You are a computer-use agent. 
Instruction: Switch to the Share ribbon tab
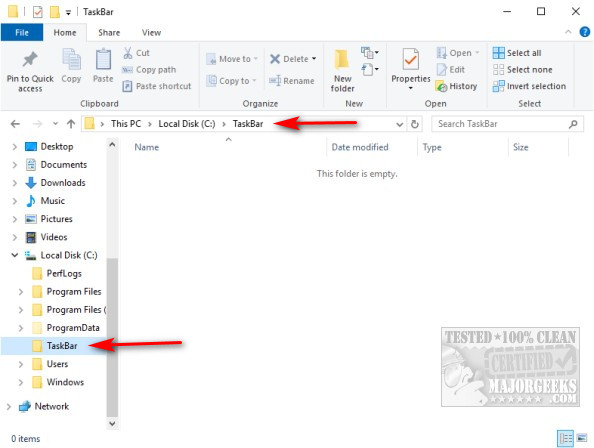109,33
